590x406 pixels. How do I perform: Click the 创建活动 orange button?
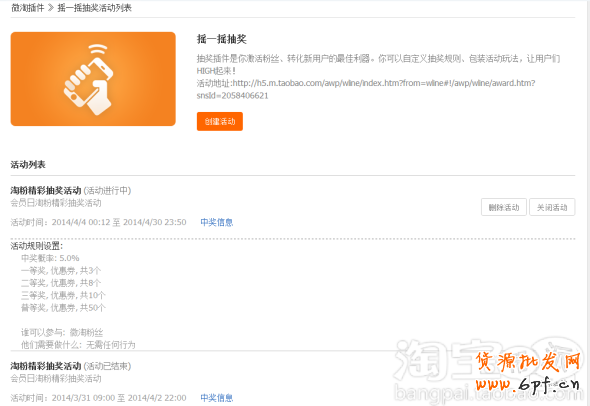tap(220, 122)
